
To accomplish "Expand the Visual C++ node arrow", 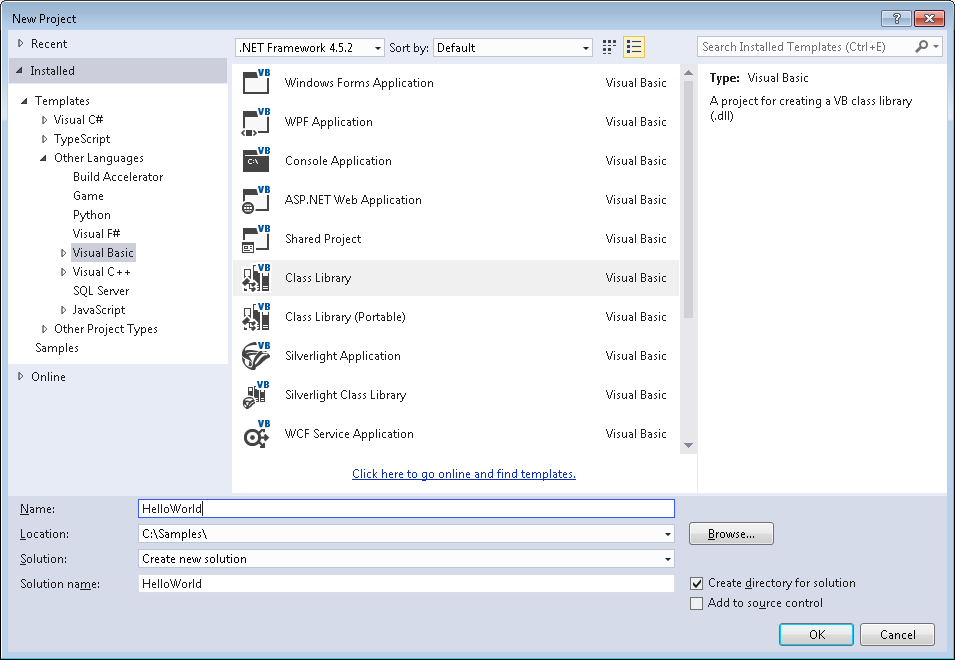I will click(63, 272).
